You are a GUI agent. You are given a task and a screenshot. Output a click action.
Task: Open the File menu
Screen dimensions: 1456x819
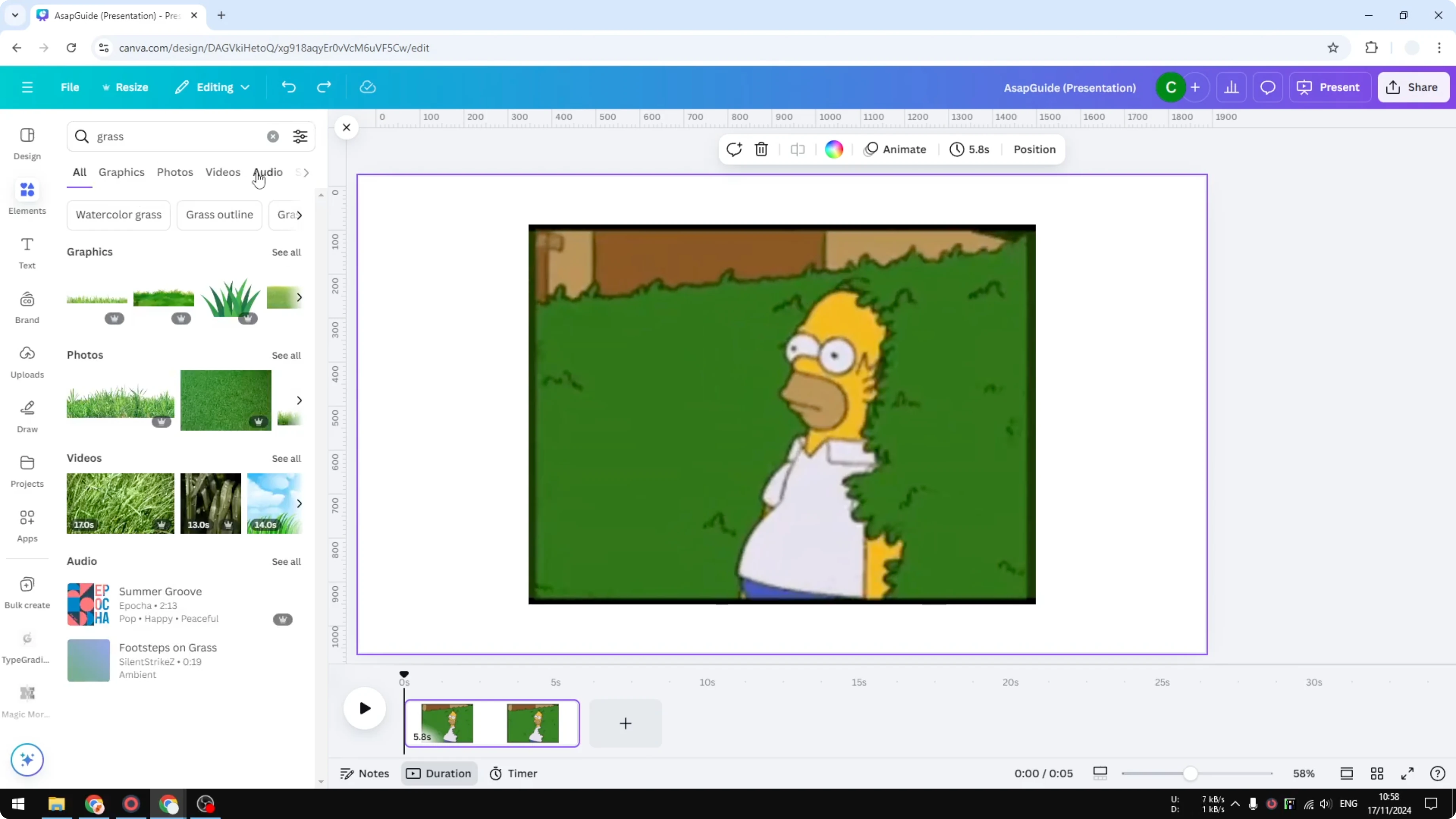[x=70, y=87]
